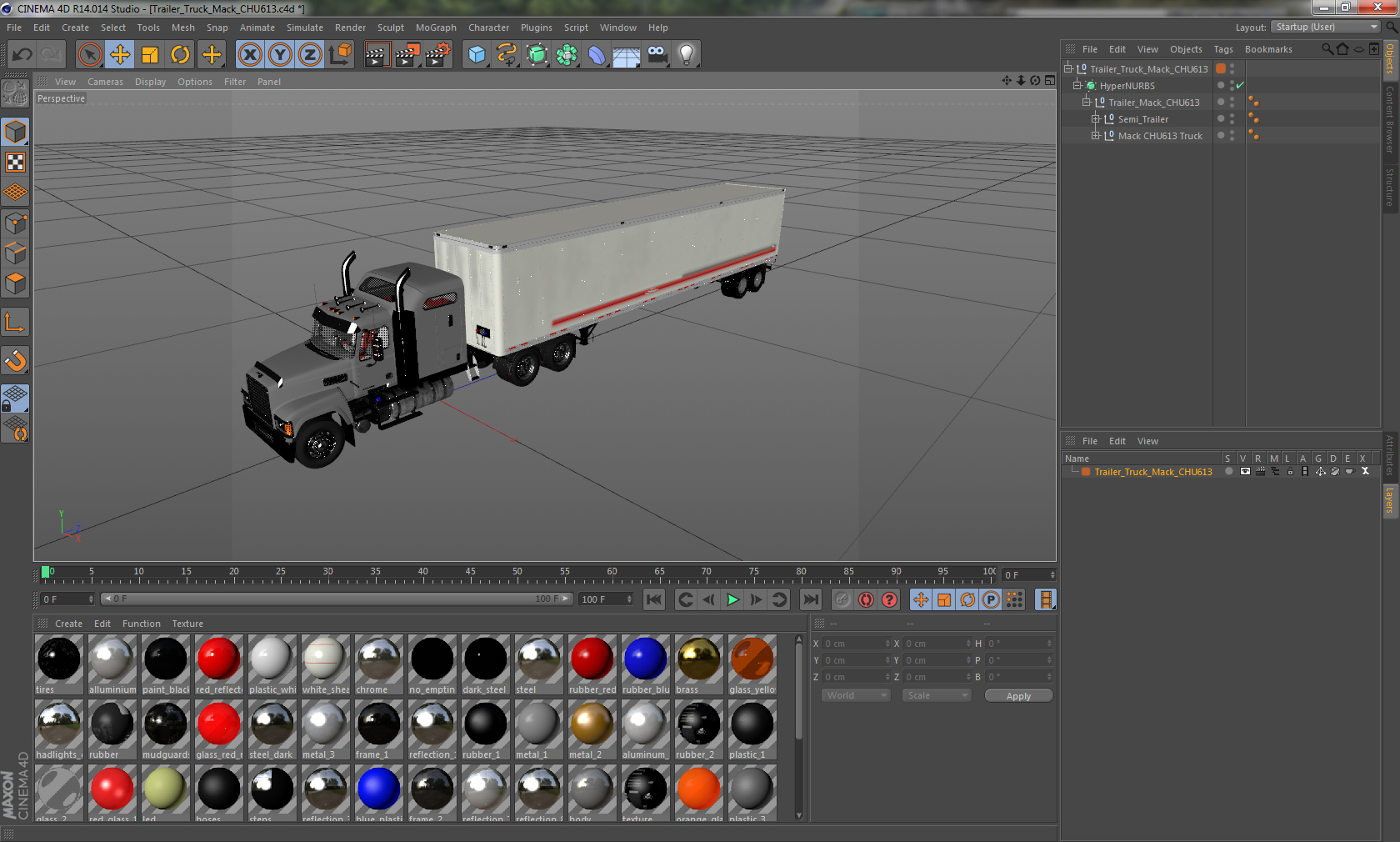The width and height of the screenshot is (1400, 842).
Task: Collapse the Trailer_Mack_CHU613 group
Action: tap(1087, 102)
